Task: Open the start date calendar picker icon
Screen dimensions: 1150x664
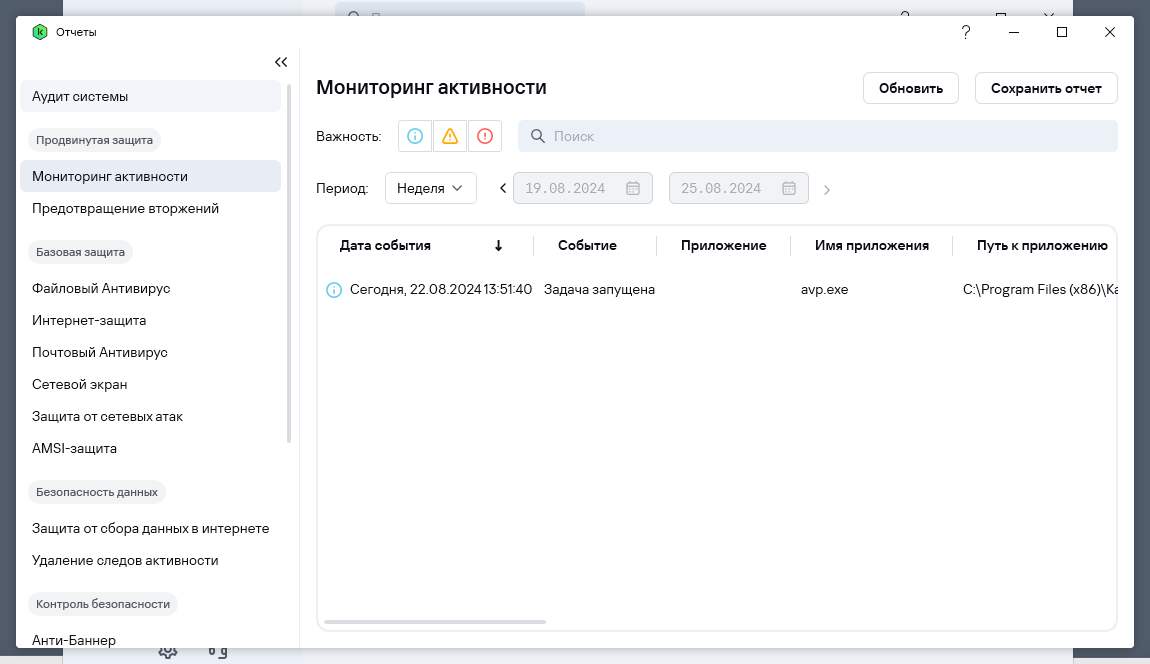Action: pyautogui.click(x=633, y=188)
